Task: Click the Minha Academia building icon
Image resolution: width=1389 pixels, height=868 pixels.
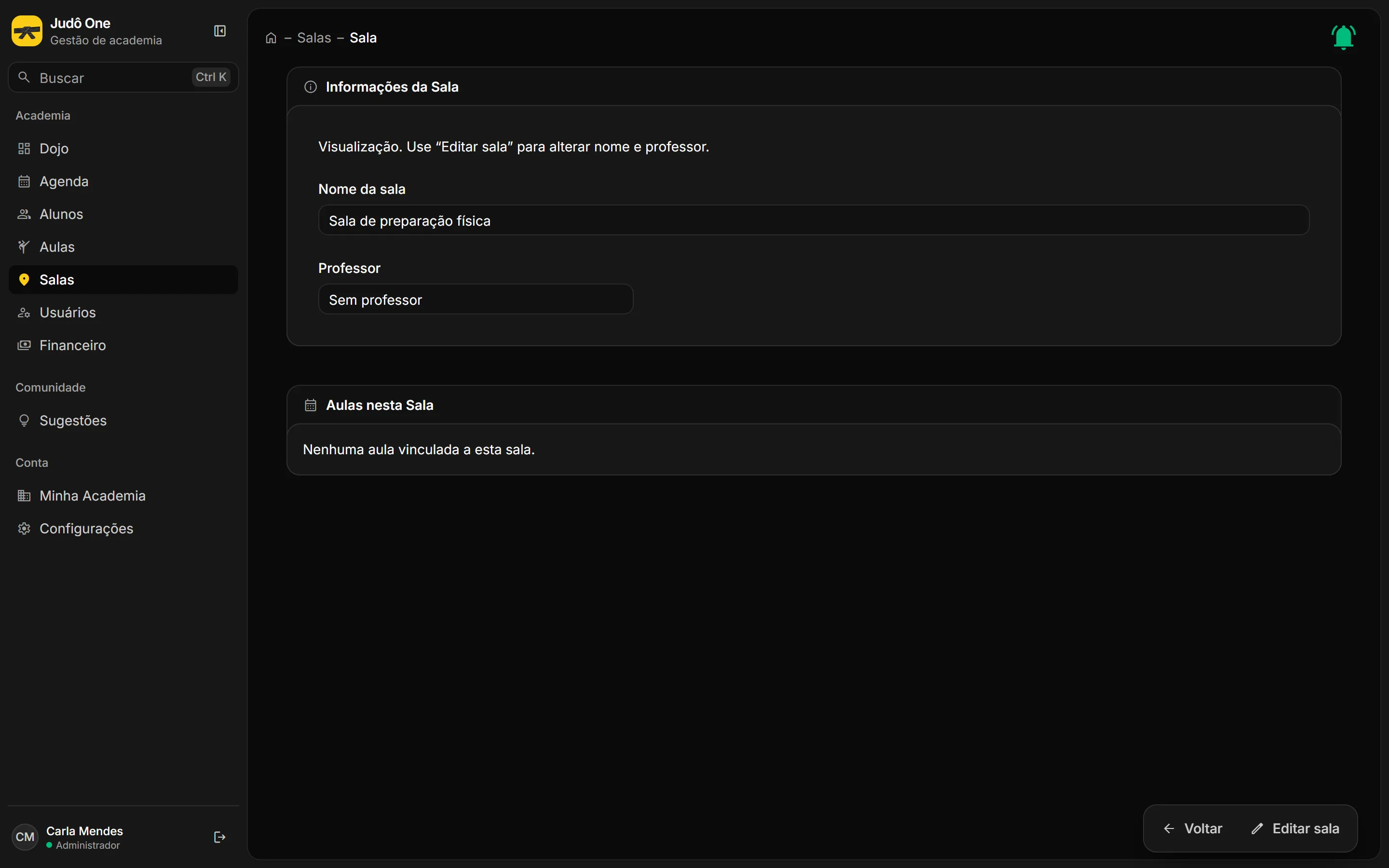Action: tap(24, 495)
